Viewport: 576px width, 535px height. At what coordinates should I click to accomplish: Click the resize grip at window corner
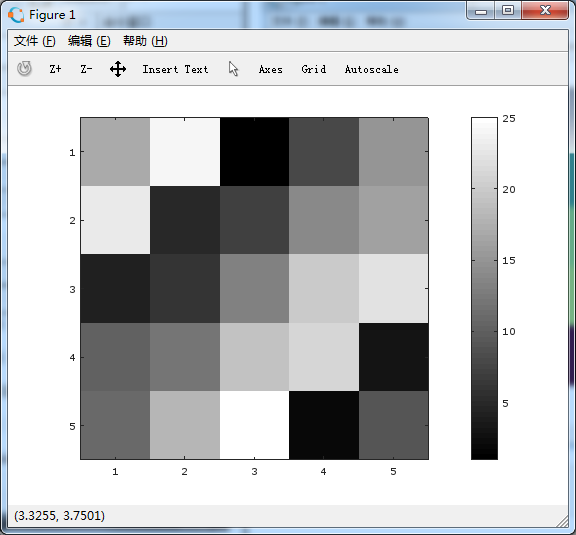[x=562, y=521]
